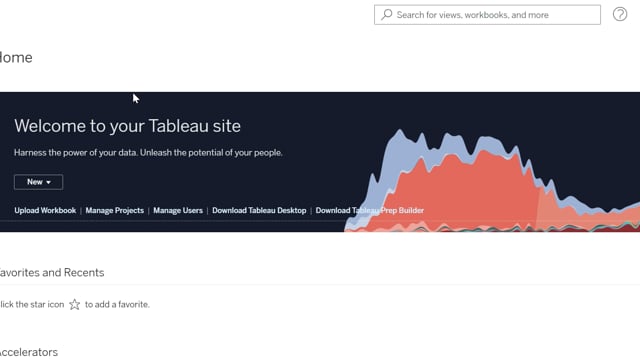The height and width of the screenshot is (360, 640).
Task: Click the Welcome to your Tableau site headline
Action: tap(127, 126)
